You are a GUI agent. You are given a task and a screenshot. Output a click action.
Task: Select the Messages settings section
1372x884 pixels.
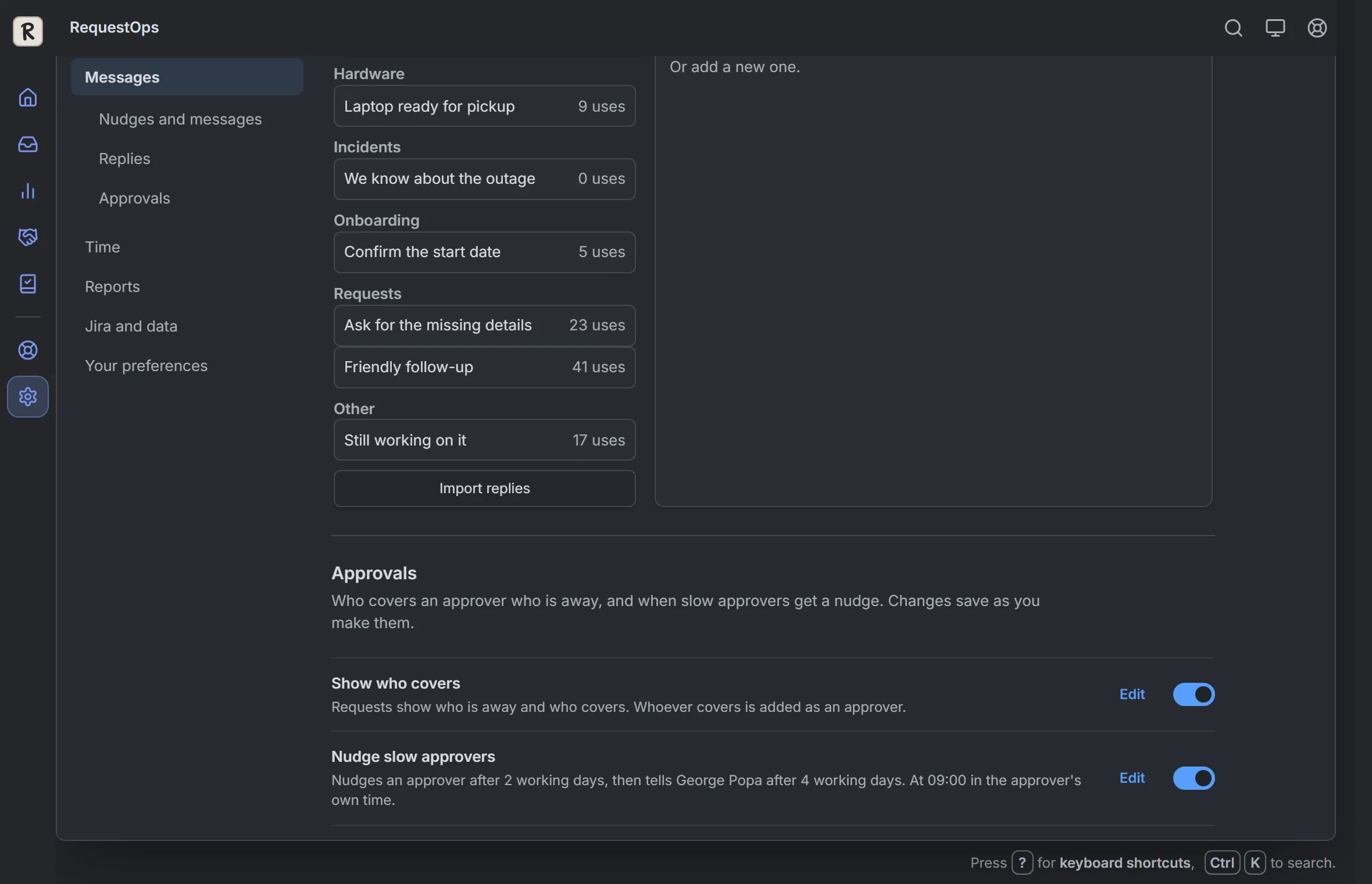point(187,77)
